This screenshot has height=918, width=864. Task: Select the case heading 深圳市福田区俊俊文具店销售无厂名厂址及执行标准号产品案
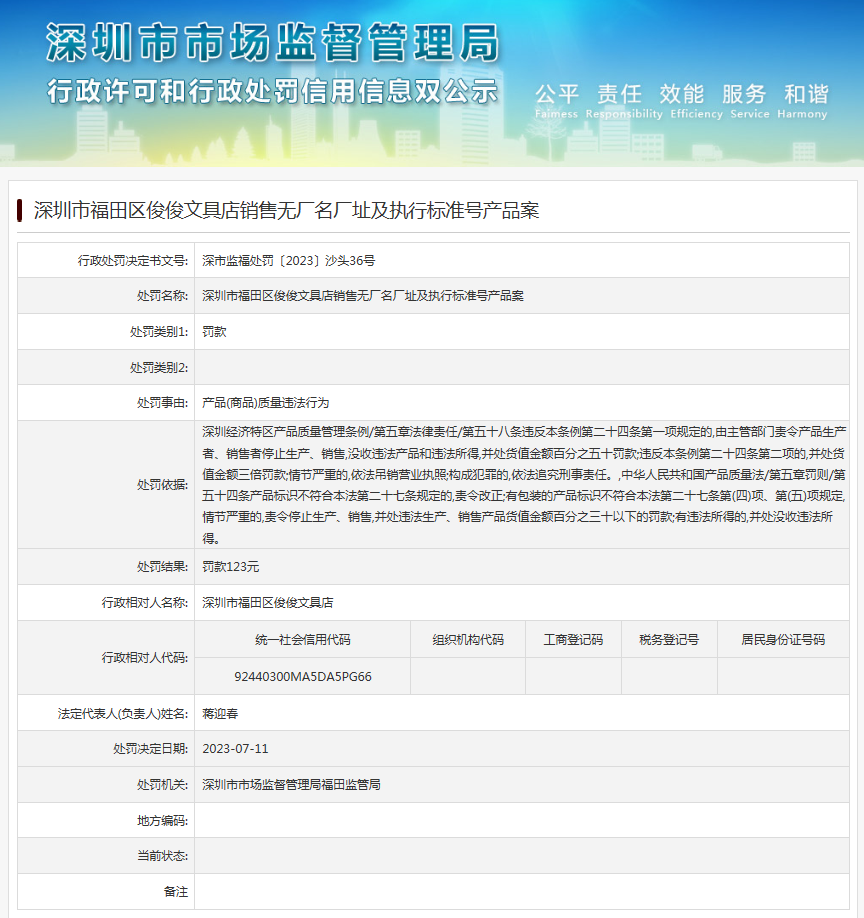point(286,210)
